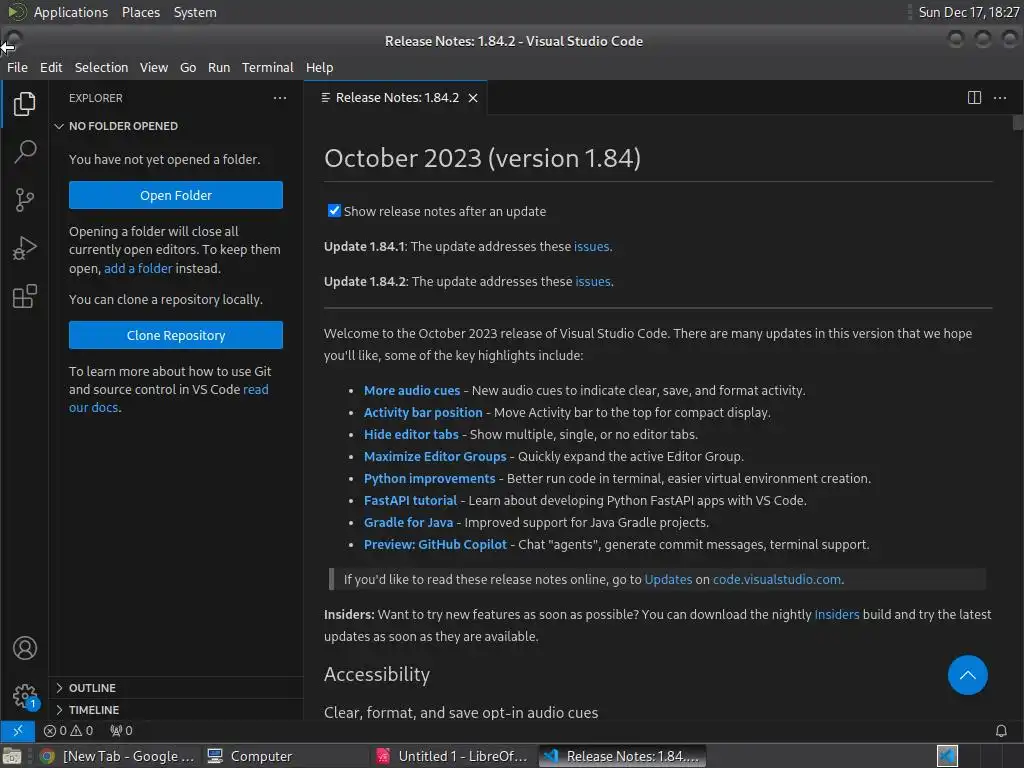Open the Accounts menu icon
The image size is (1024, 768).
[x=25, y=648]
